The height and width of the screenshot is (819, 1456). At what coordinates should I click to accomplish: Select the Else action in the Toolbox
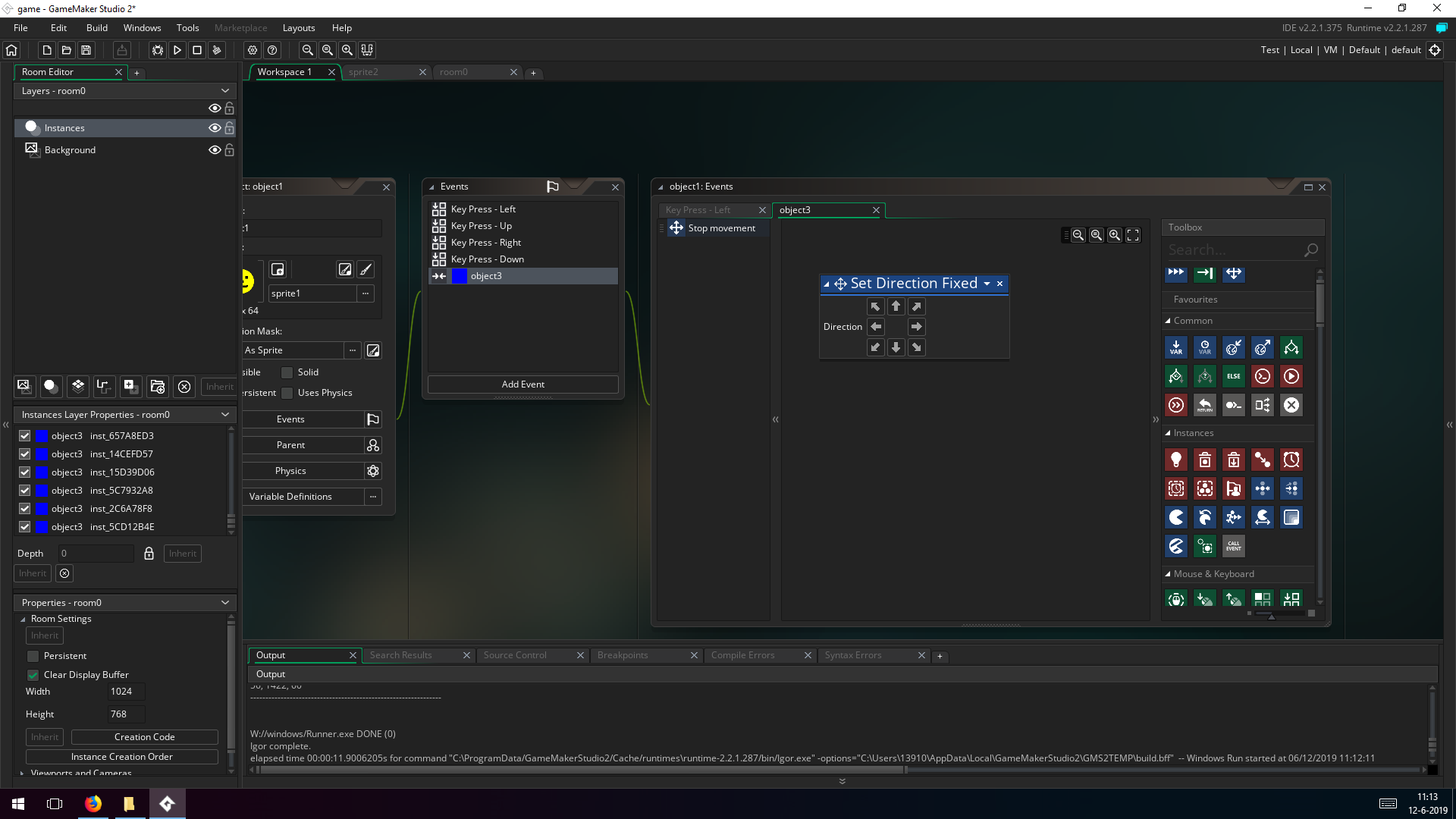[x=1234, y=376]
